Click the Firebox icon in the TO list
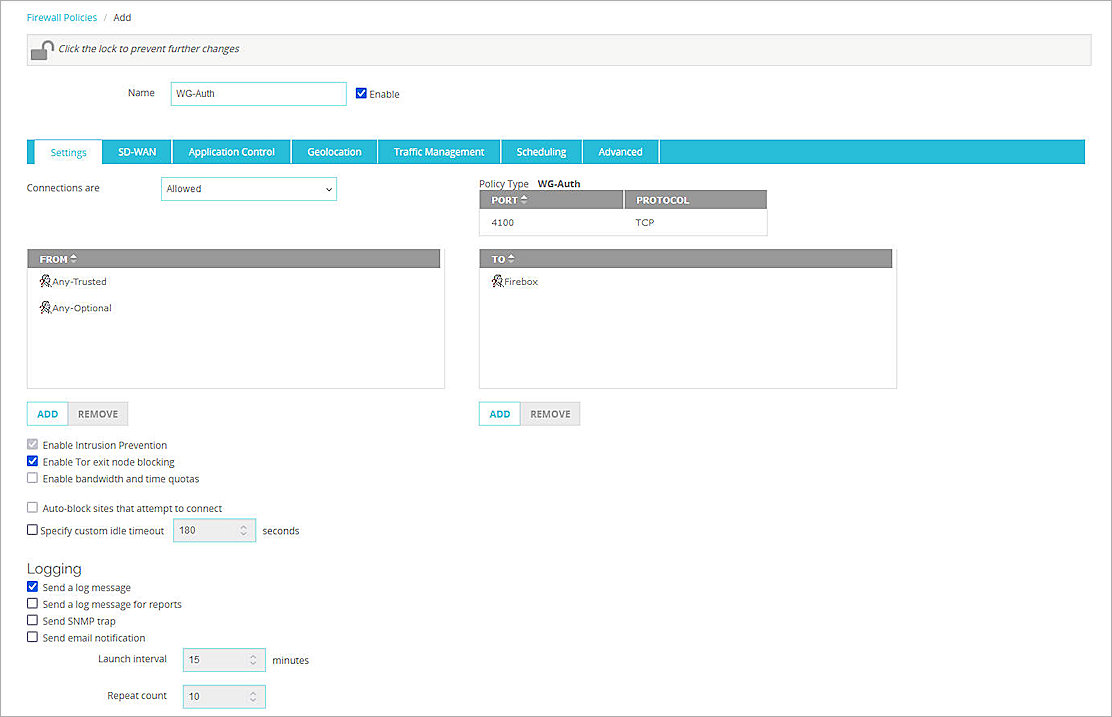 (497, 281)
